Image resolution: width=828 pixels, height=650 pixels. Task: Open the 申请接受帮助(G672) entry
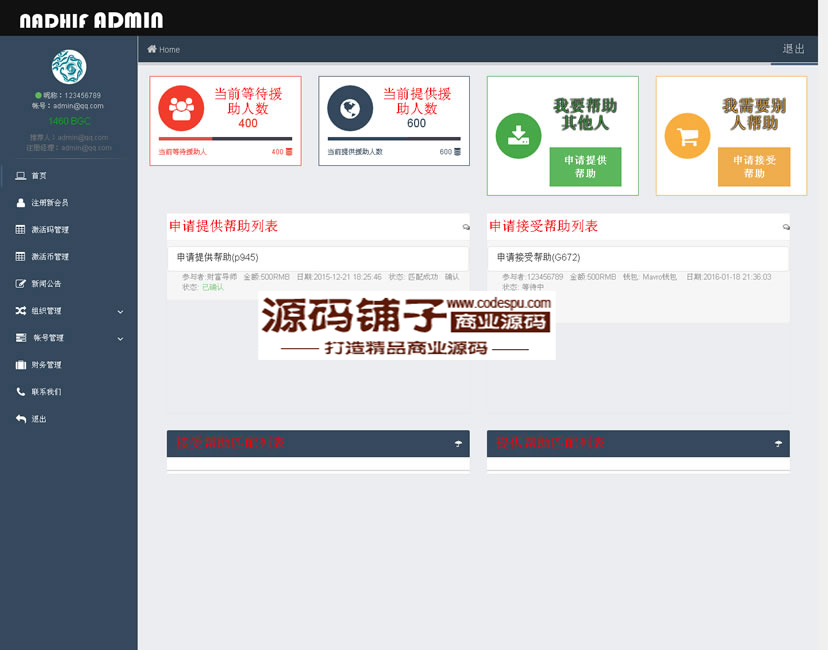pos(638,258)
